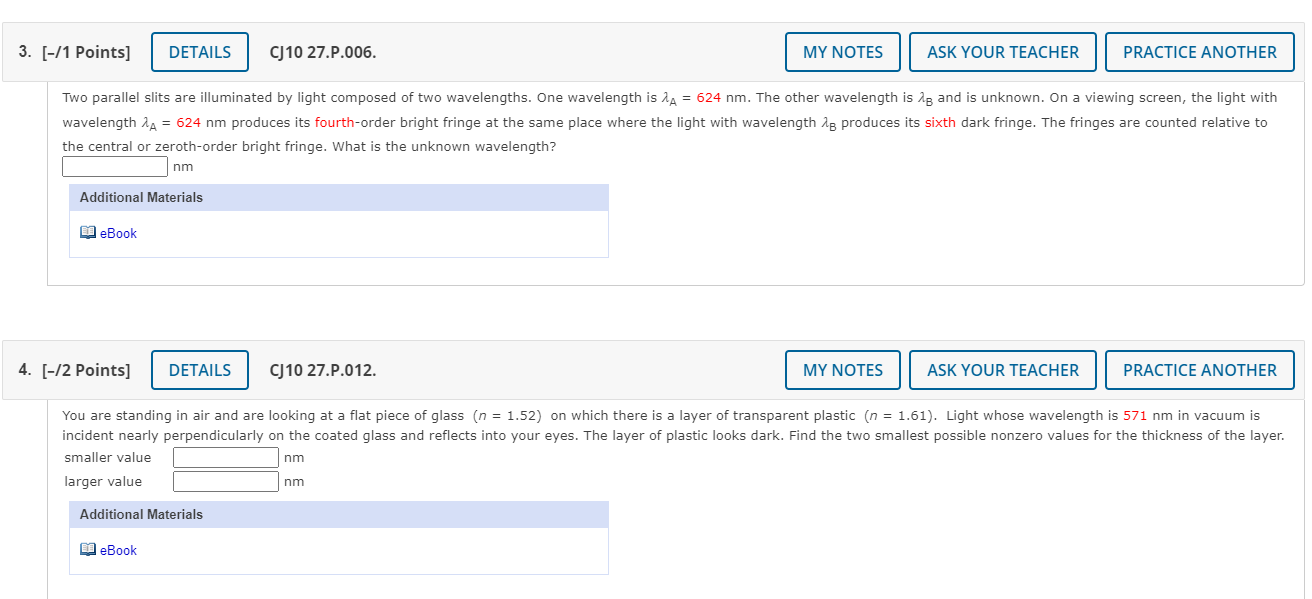Click the eBook book icon under question 3
Image resolution: width=1312 pixels, height=599 pixels.
point(88,233)
